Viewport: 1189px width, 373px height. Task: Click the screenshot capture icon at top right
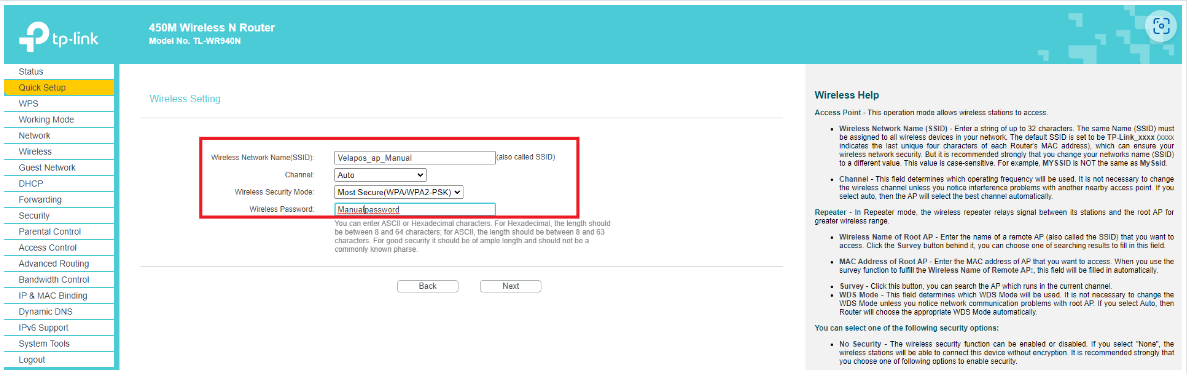click(x=1160, y=27)
